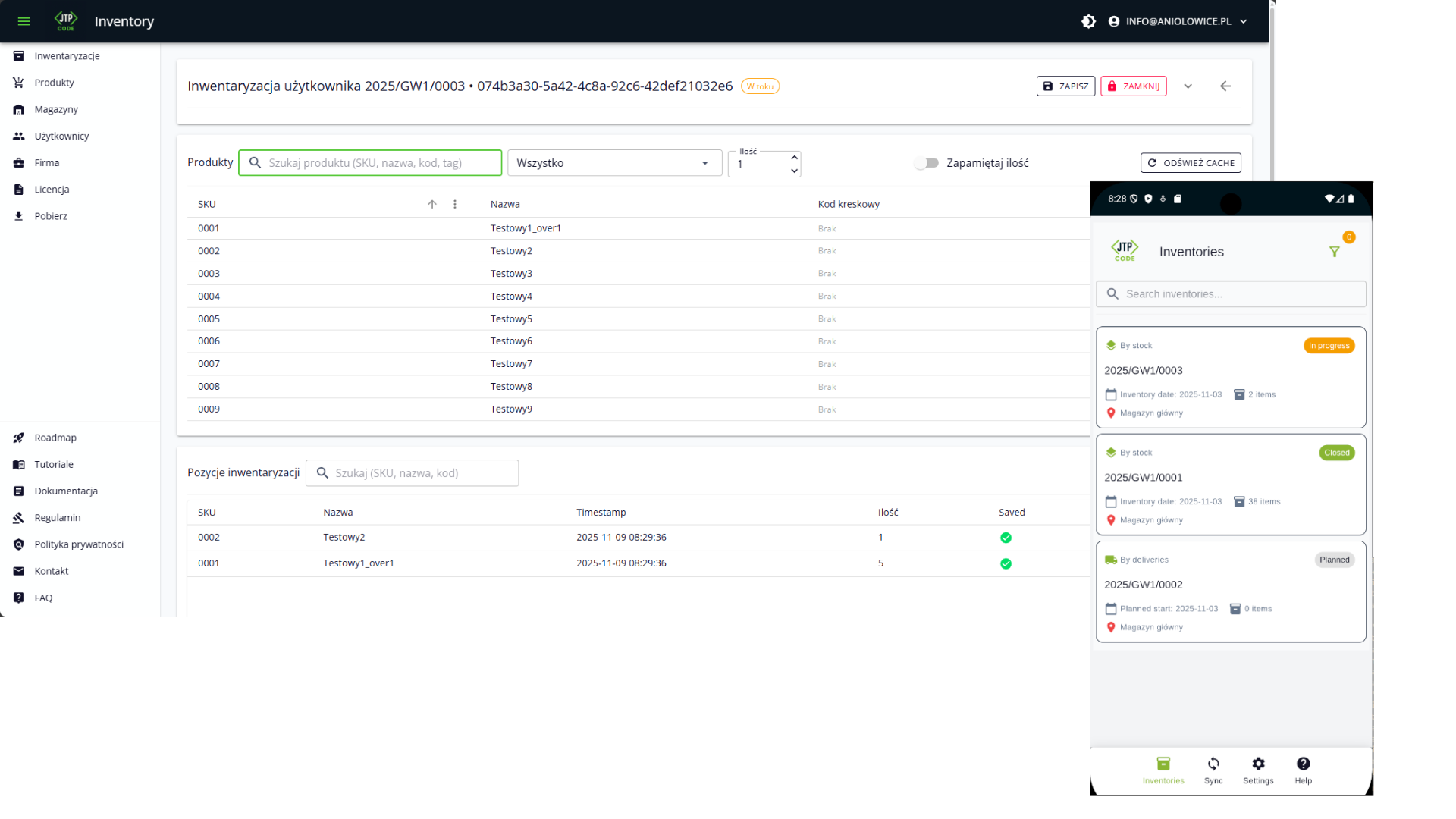Screen dimensions: 1456x819
Task: Click the ODŚWIEŻ CACHE button
Action: tap(1191, 163)
